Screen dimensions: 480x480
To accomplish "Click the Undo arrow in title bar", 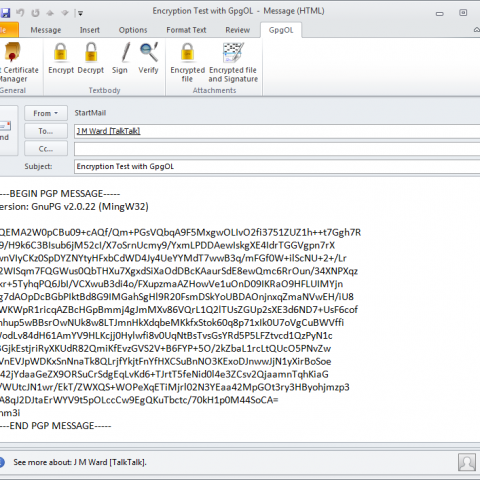I will click(x=20, y=13).
